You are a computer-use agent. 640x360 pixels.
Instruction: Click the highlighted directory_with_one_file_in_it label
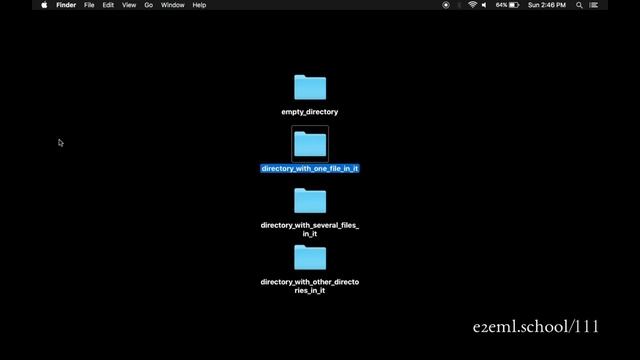click(x=310, y=169)
